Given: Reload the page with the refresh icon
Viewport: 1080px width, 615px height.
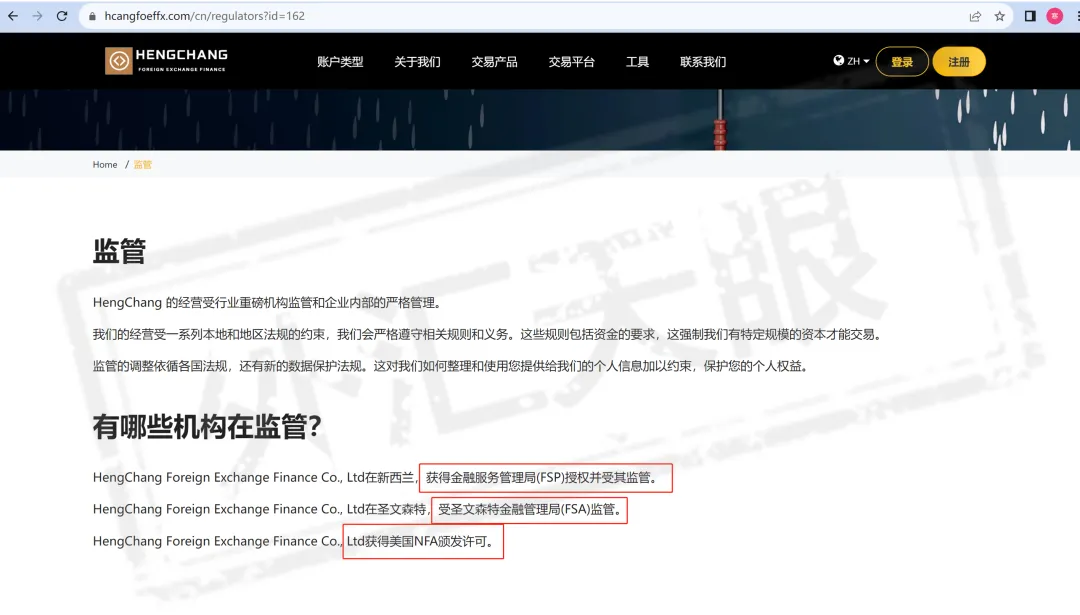Looking at the screenshot, I should point(62,16).
